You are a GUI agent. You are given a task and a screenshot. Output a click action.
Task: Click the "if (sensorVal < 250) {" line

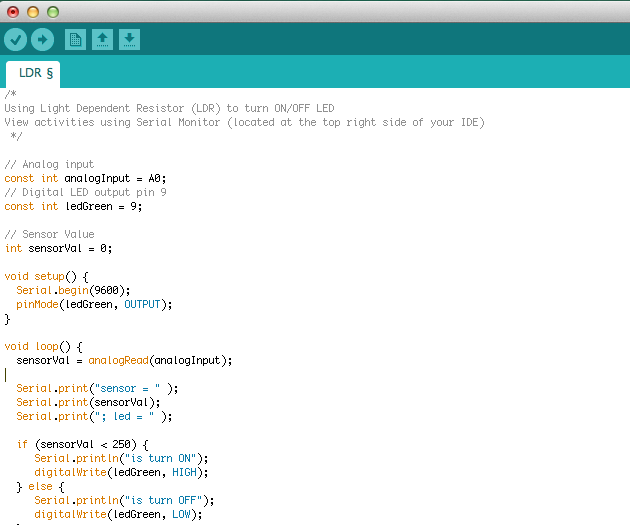pyautogui.click(x=82, y=445)
